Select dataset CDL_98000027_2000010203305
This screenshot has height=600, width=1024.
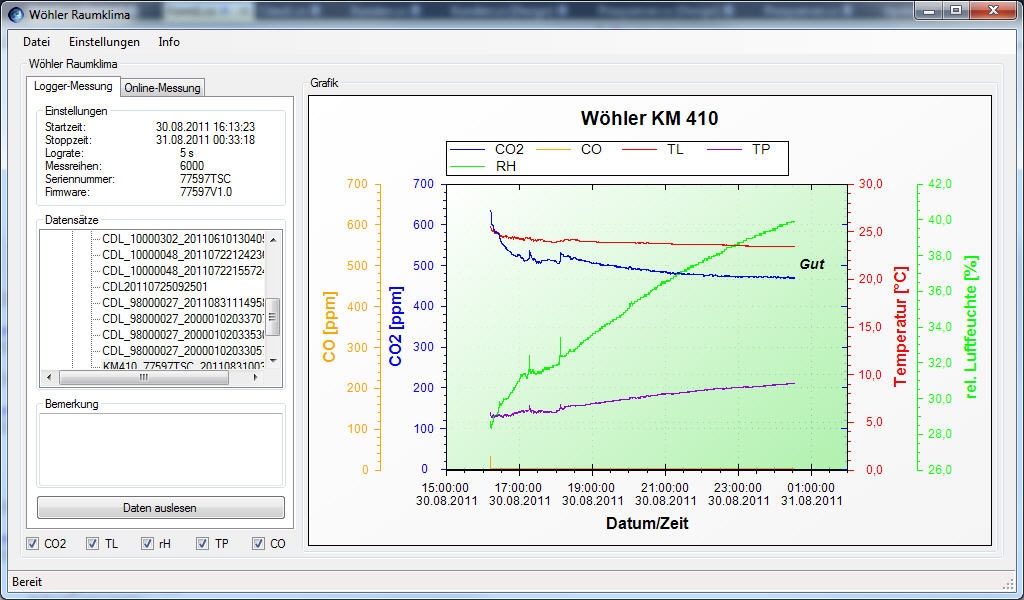183,351
